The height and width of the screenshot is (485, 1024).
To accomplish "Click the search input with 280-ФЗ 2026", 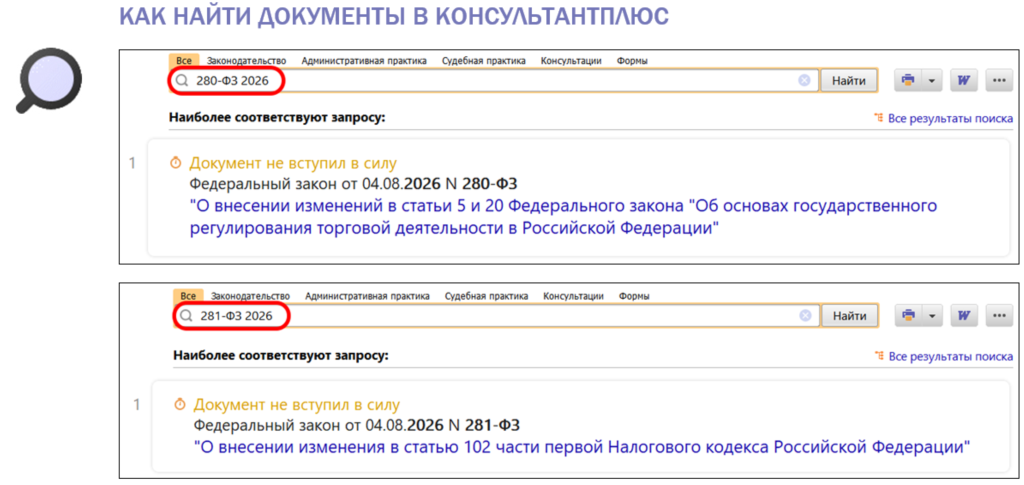I will tap(493, 80).
